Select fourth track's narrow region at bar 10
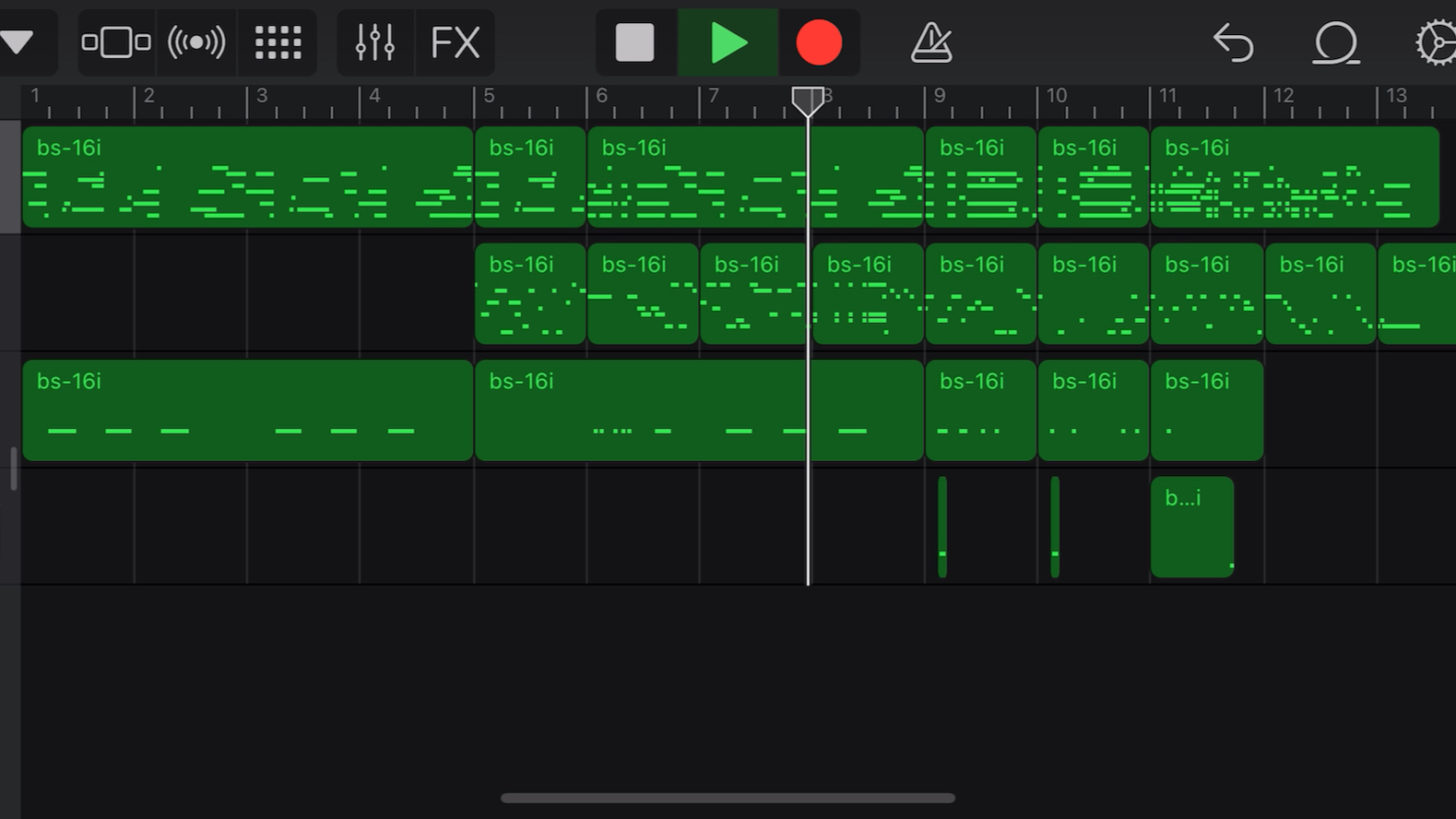 point(1055,528)
